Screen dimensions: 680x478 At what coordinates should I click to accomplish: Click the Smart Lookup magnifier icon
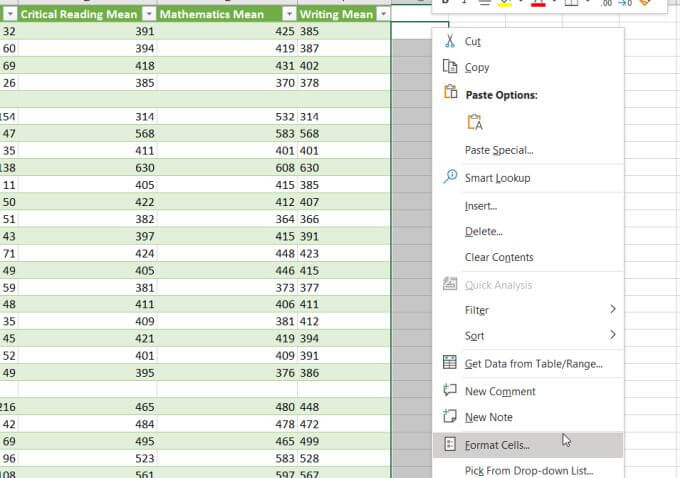[x=449, y=178]
